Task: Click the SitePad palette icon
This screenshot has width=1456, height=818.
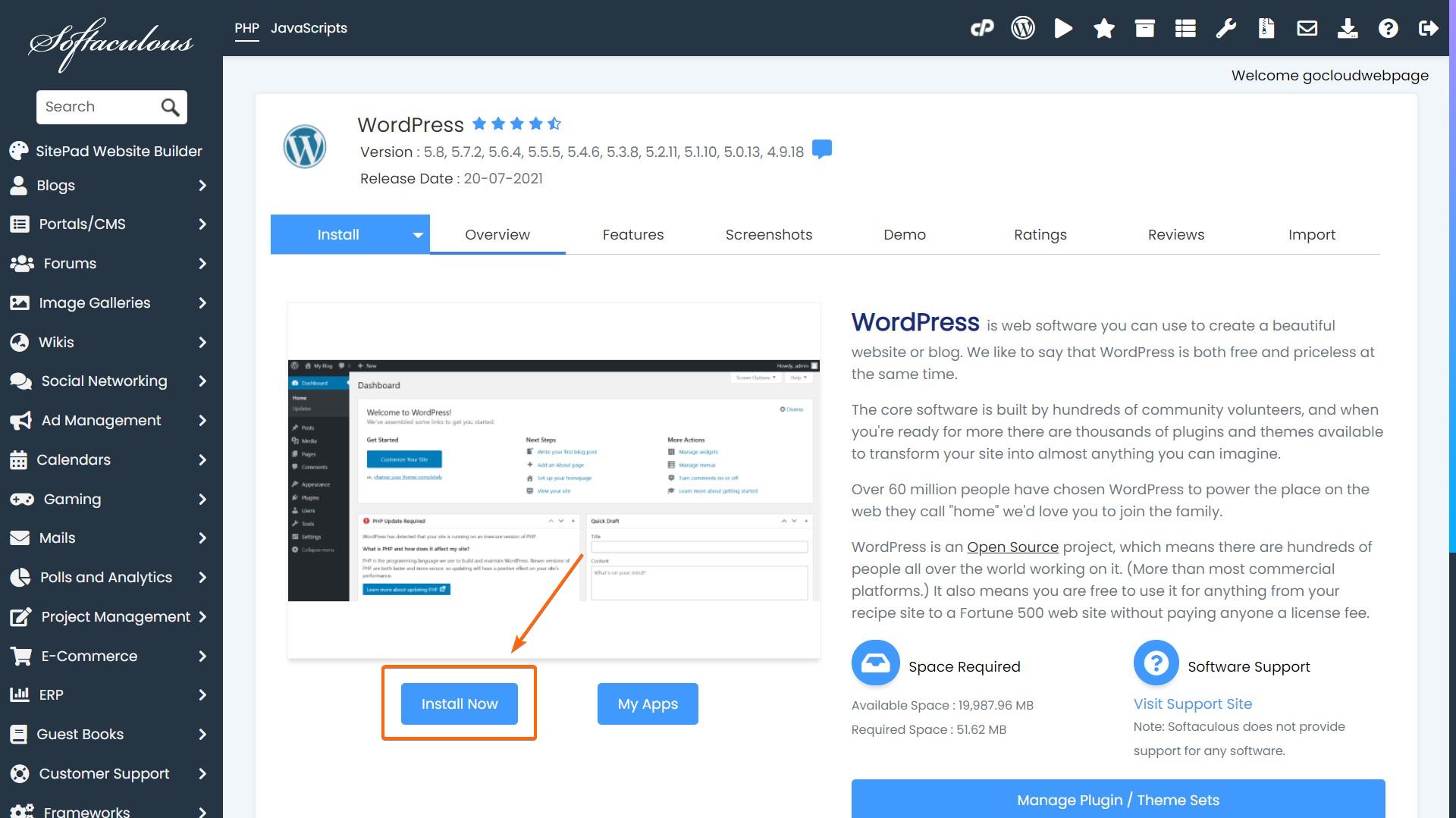Action: (19, 151)
